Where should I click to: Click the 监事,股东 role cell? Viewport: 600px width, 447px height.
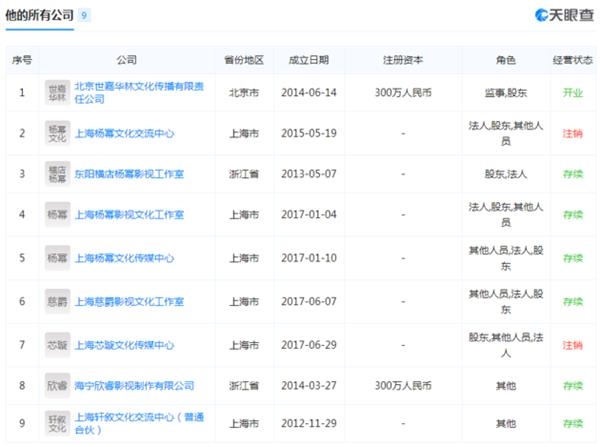click(x=506, y=93)
